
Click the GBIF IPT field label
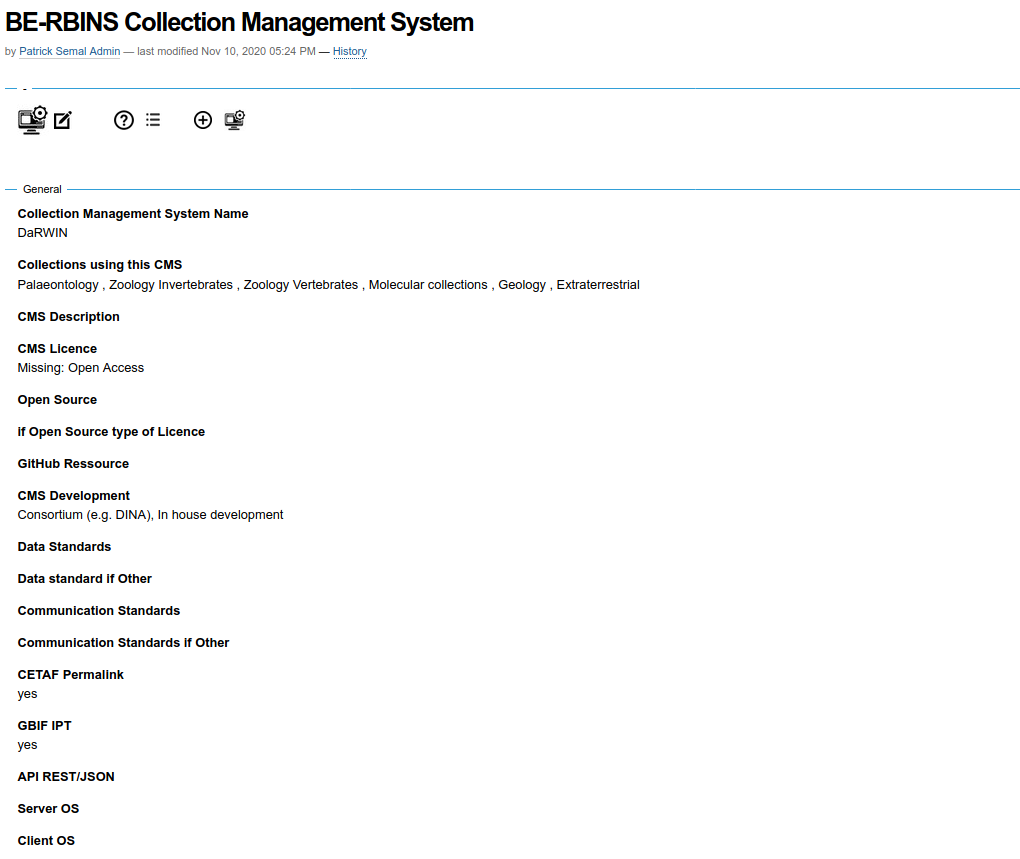pos(44,726)
